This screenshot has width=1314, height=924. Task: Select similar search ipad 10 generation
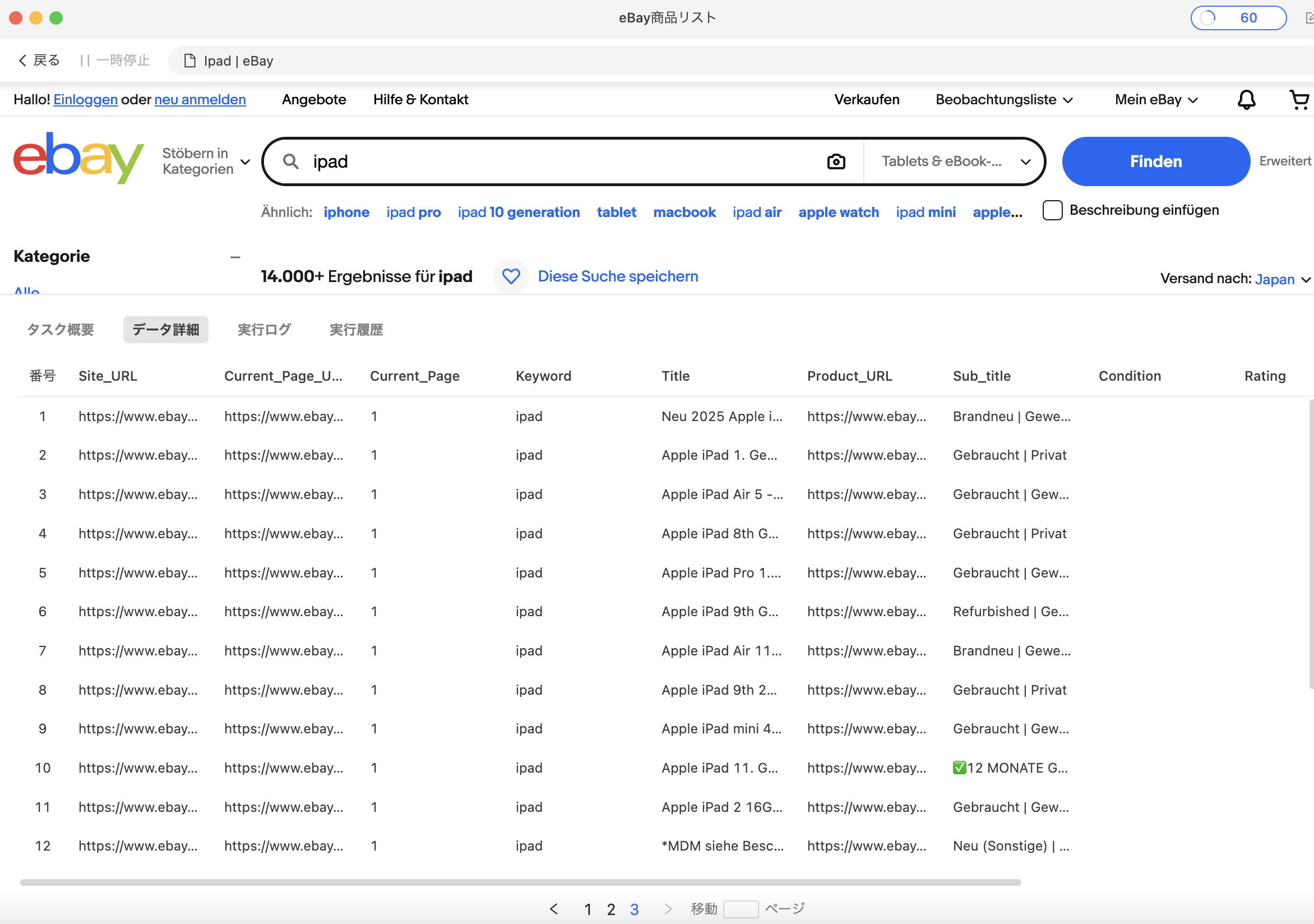(x=519, y=212)
